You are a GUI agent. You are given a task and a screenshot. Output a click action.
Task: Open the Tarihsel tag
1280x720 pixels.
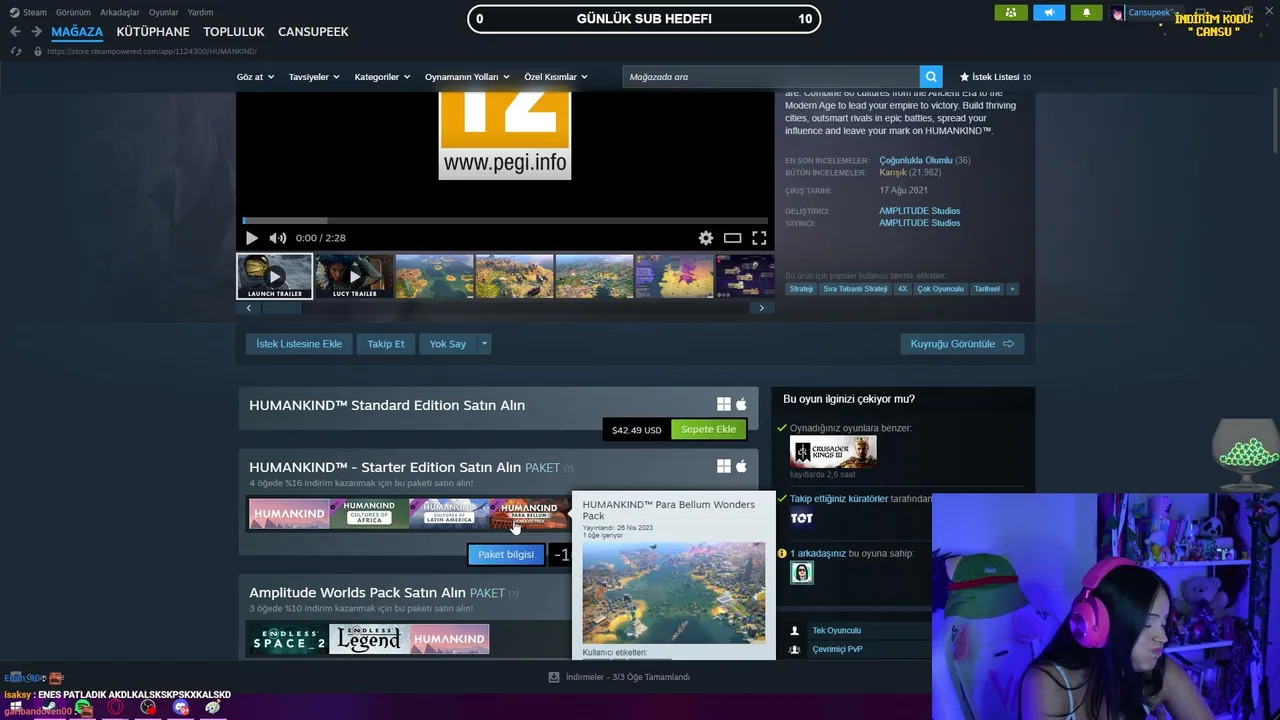point(987,289)
